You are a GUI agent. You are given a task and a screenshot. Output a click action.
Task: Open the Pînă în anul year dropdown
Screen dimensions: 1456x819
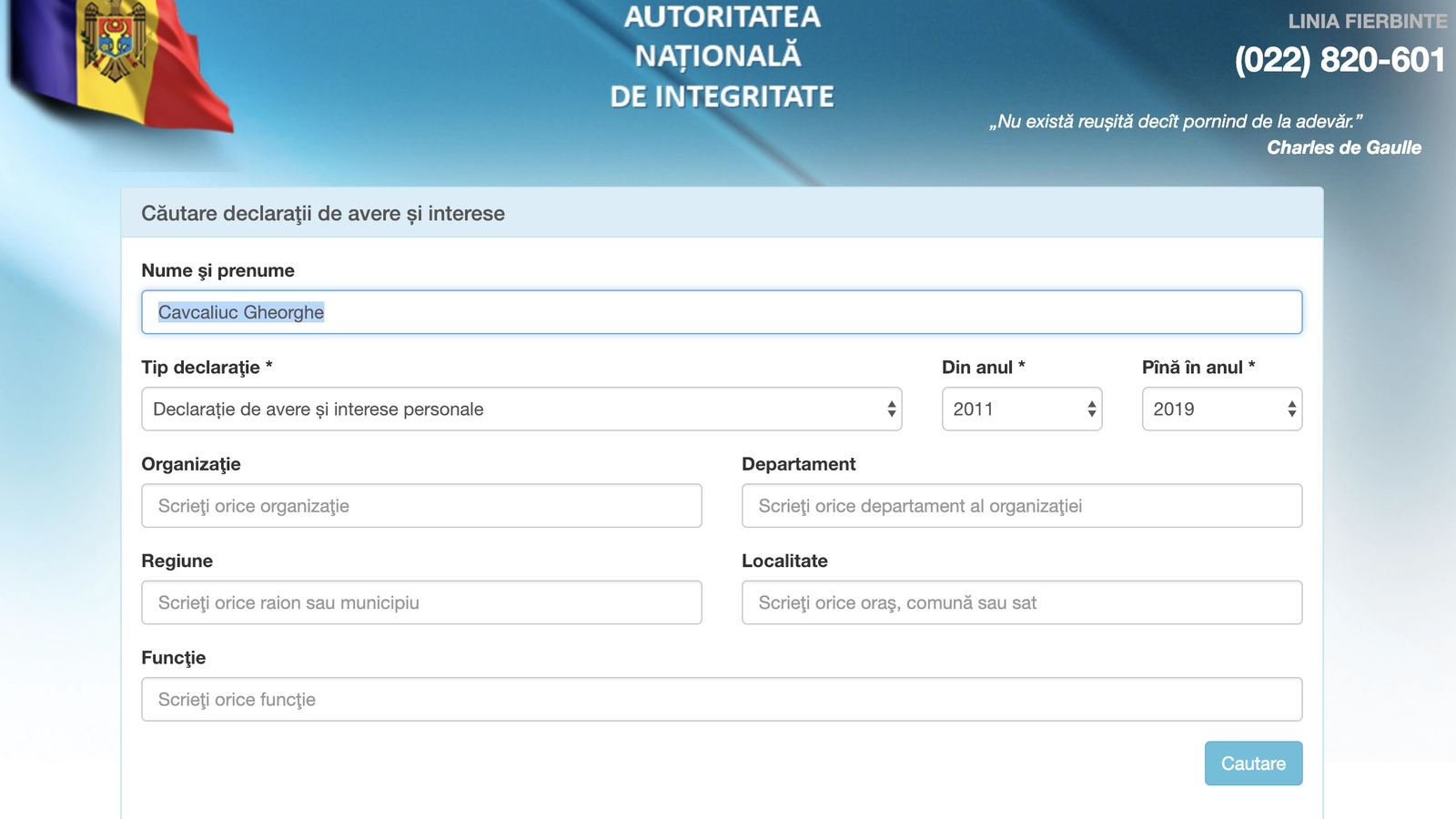(x=1221, y=409)
